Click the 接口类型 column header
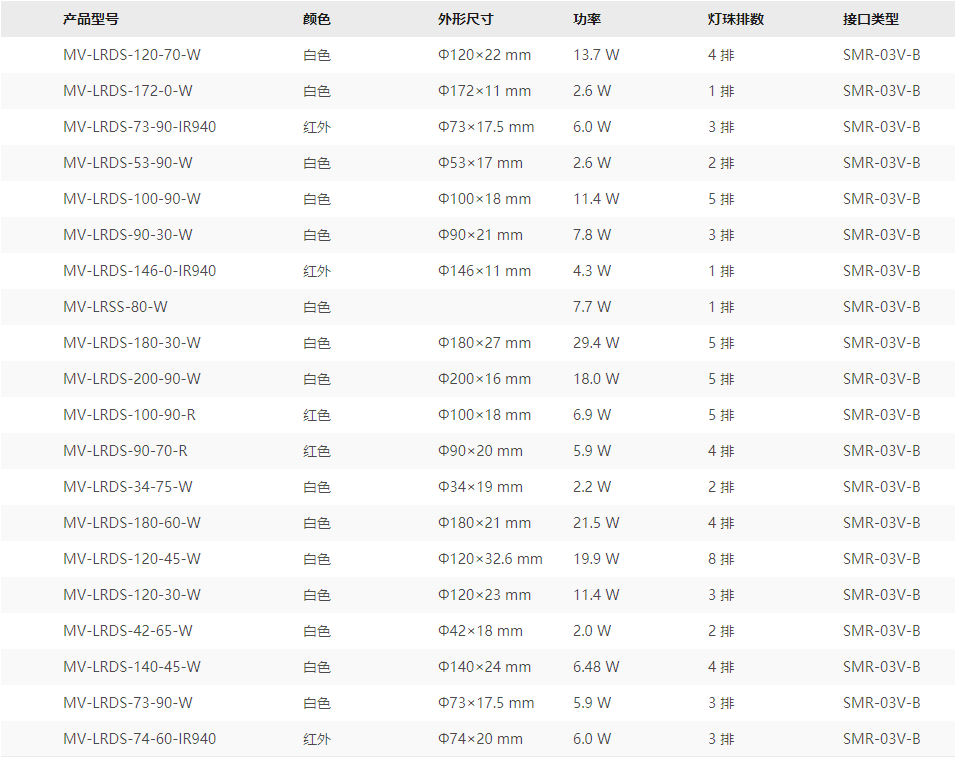This screenshot has height=757, width=955. coord(871,19)
